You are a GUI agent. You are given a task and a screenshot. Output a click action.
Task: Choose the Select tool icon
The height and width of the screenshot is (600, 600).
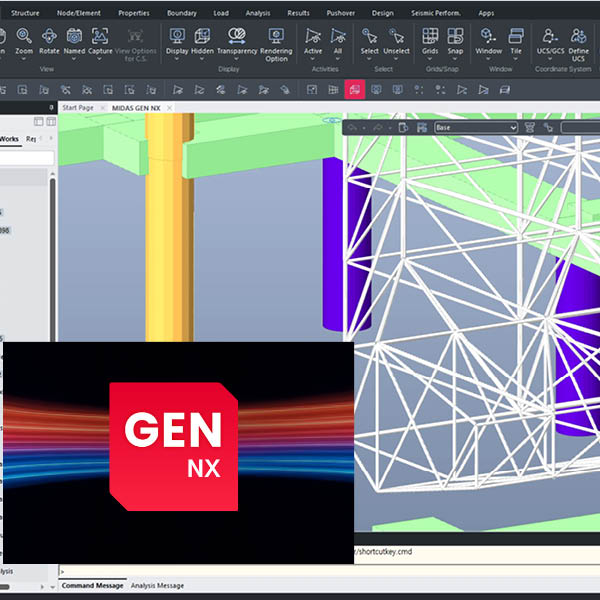[369, 36]
